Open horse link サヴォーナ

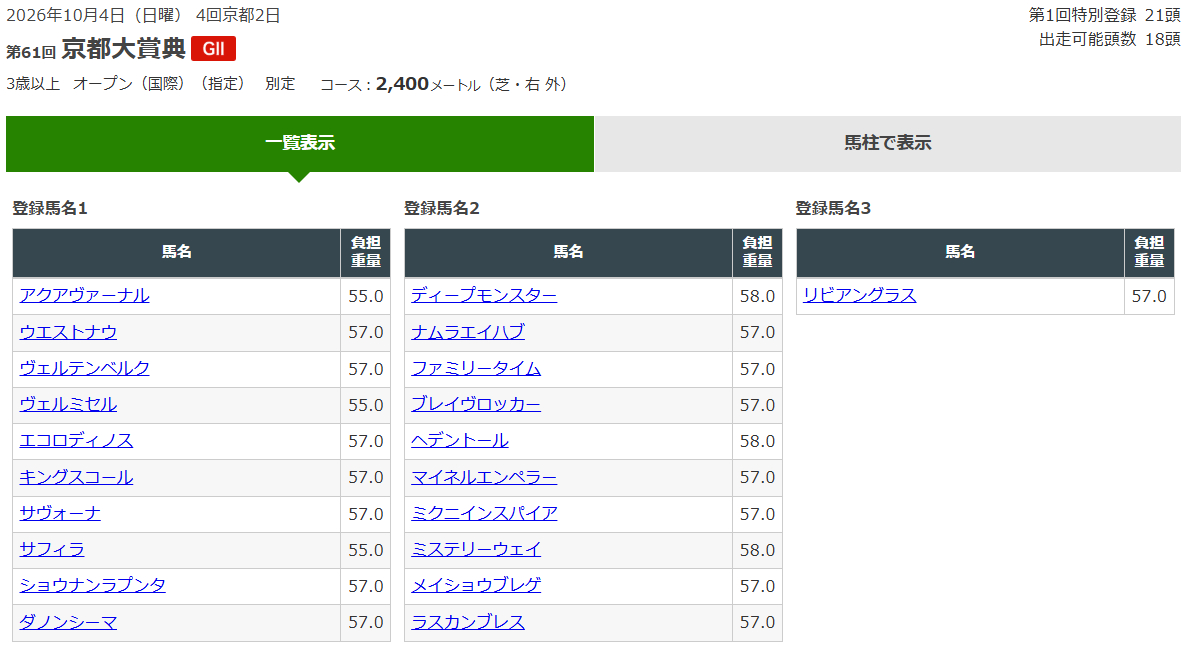(60, 514)
